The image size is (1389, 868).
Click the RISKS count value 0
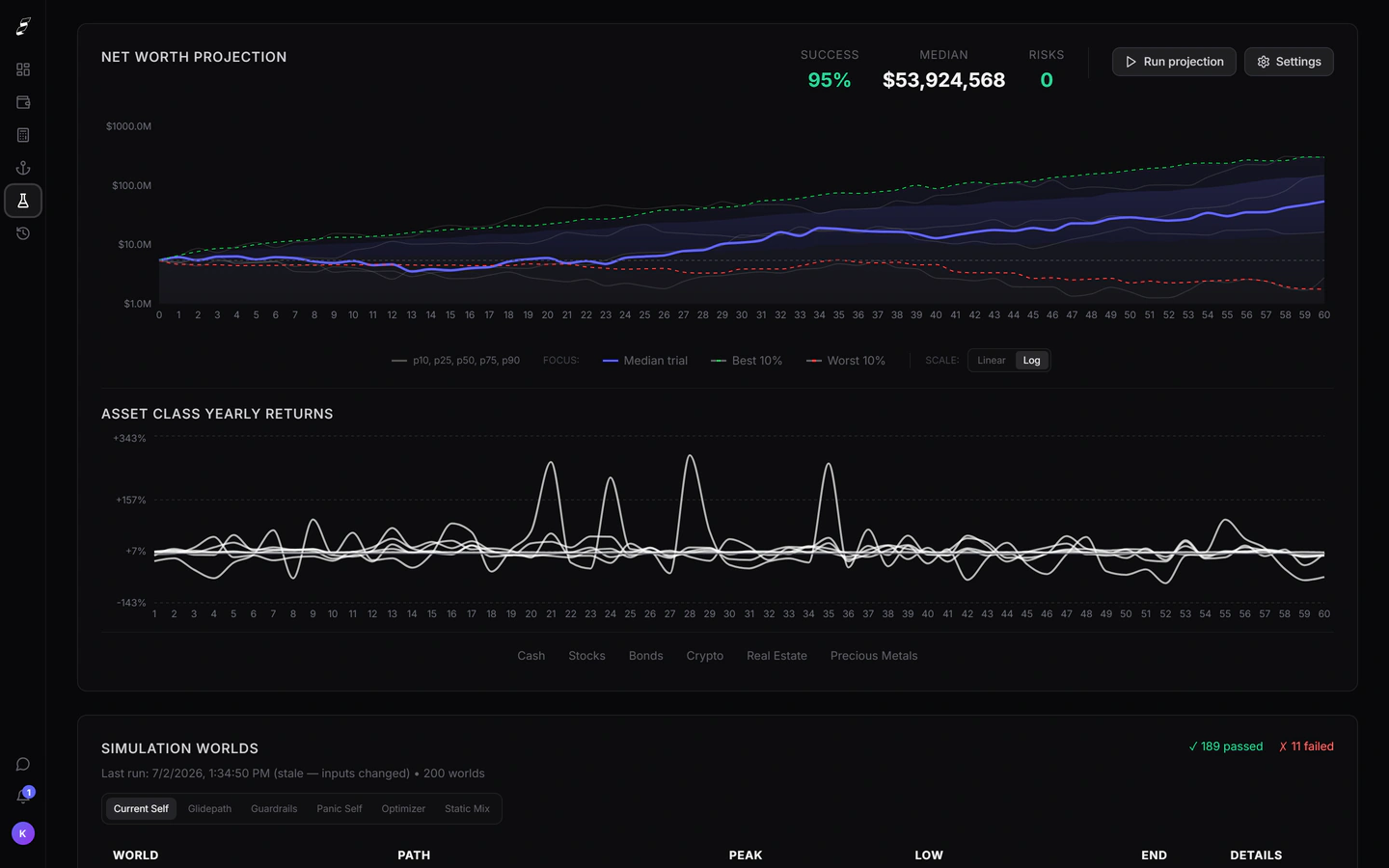pyautogui.click(x=1047, y=80)
